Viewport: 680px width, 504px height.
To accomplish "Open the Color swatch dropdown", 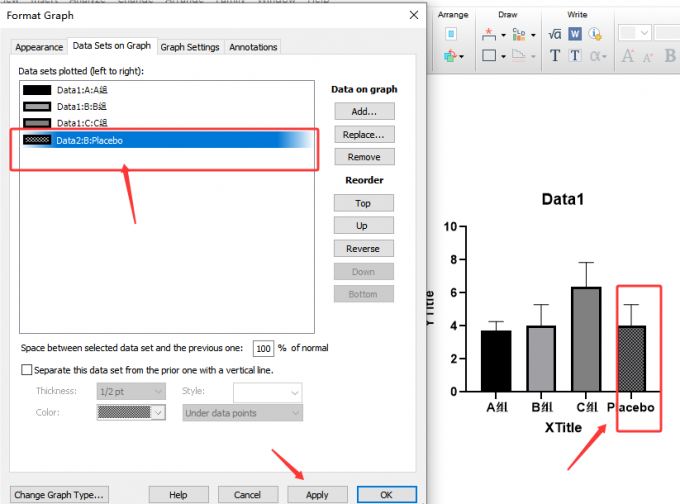I will 131,412.
